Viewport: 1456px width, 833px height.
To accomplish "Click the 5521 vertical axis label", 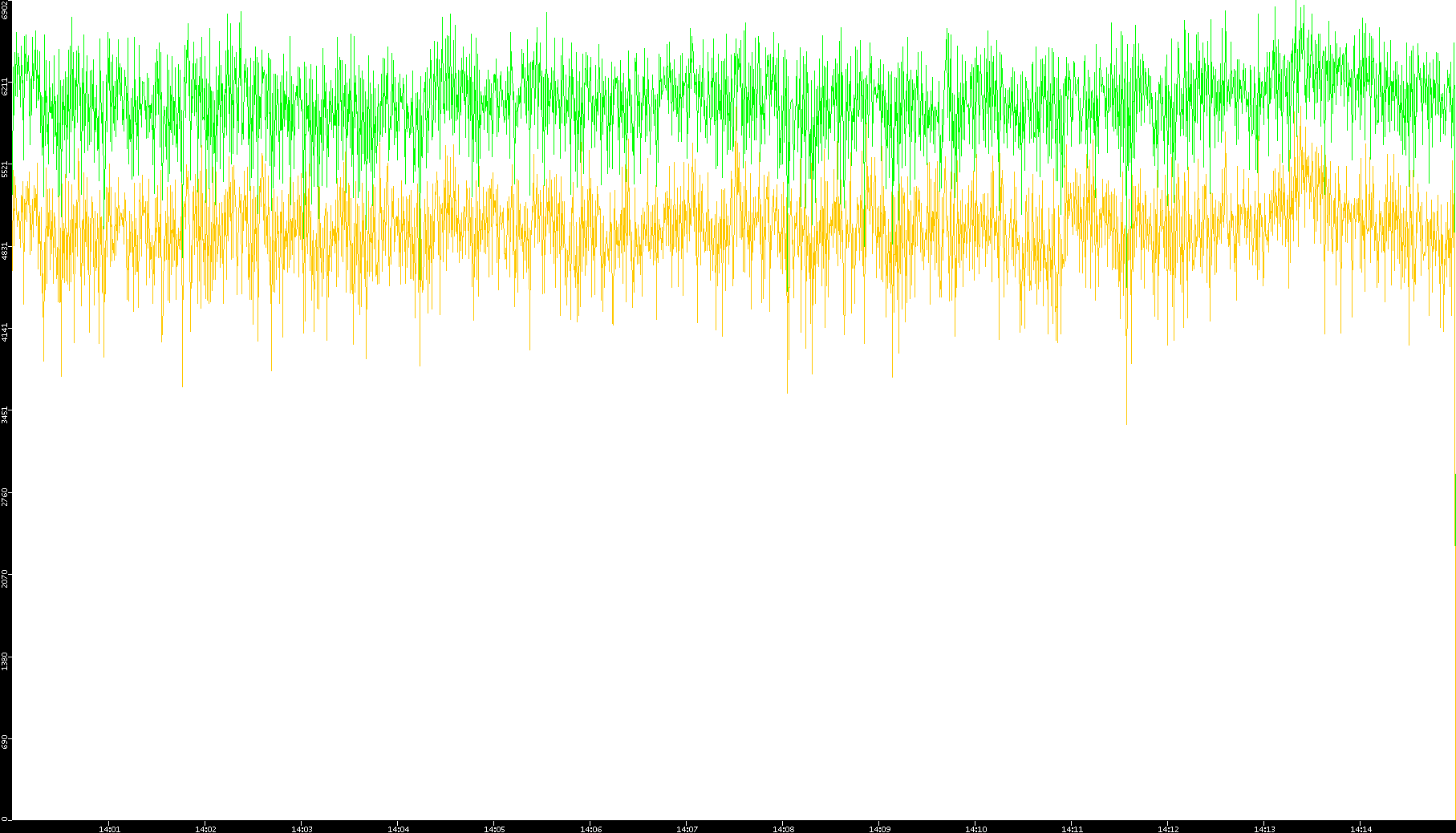I will pos(5,168).
